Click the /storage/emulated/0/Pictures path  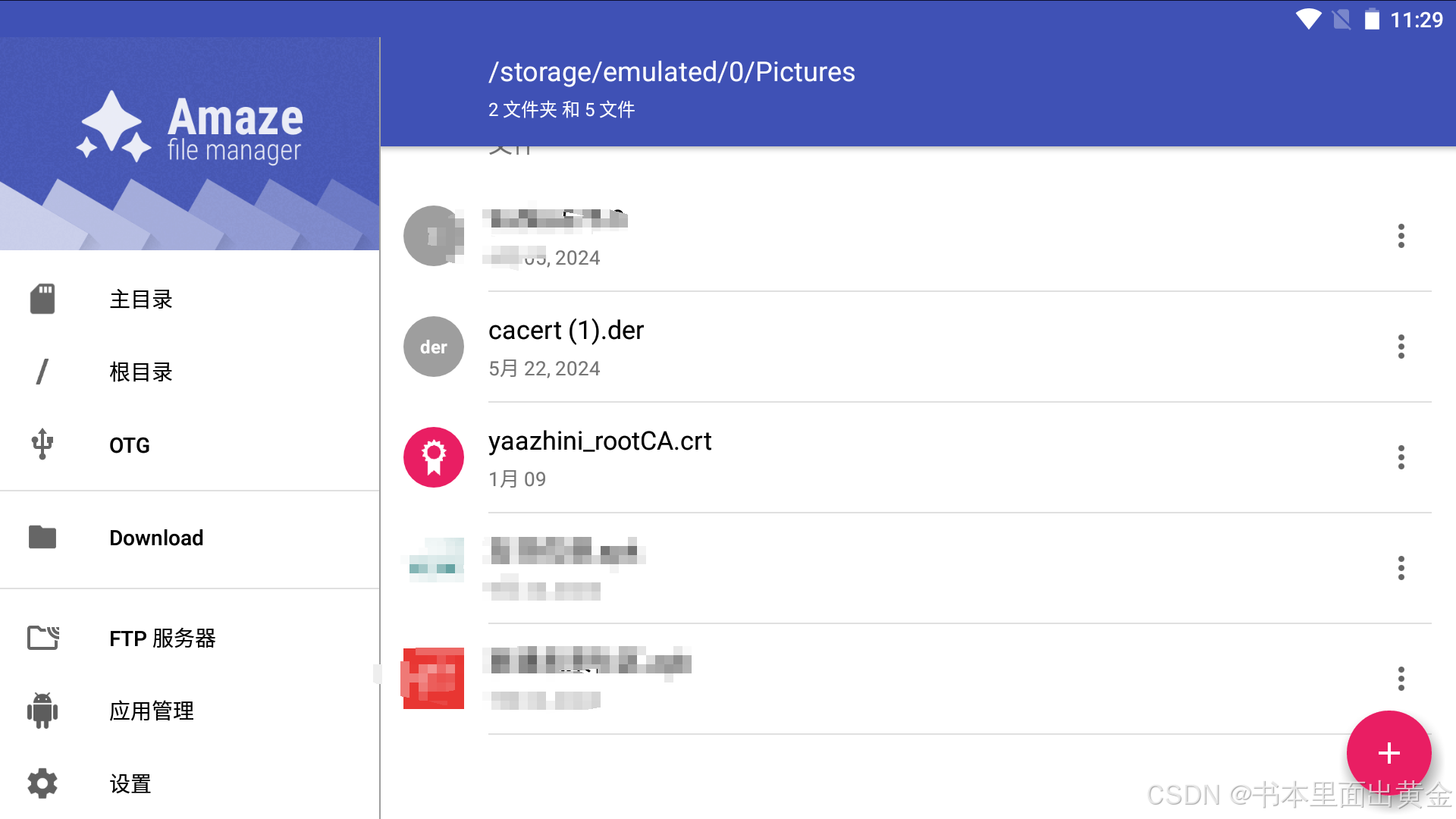671,72
